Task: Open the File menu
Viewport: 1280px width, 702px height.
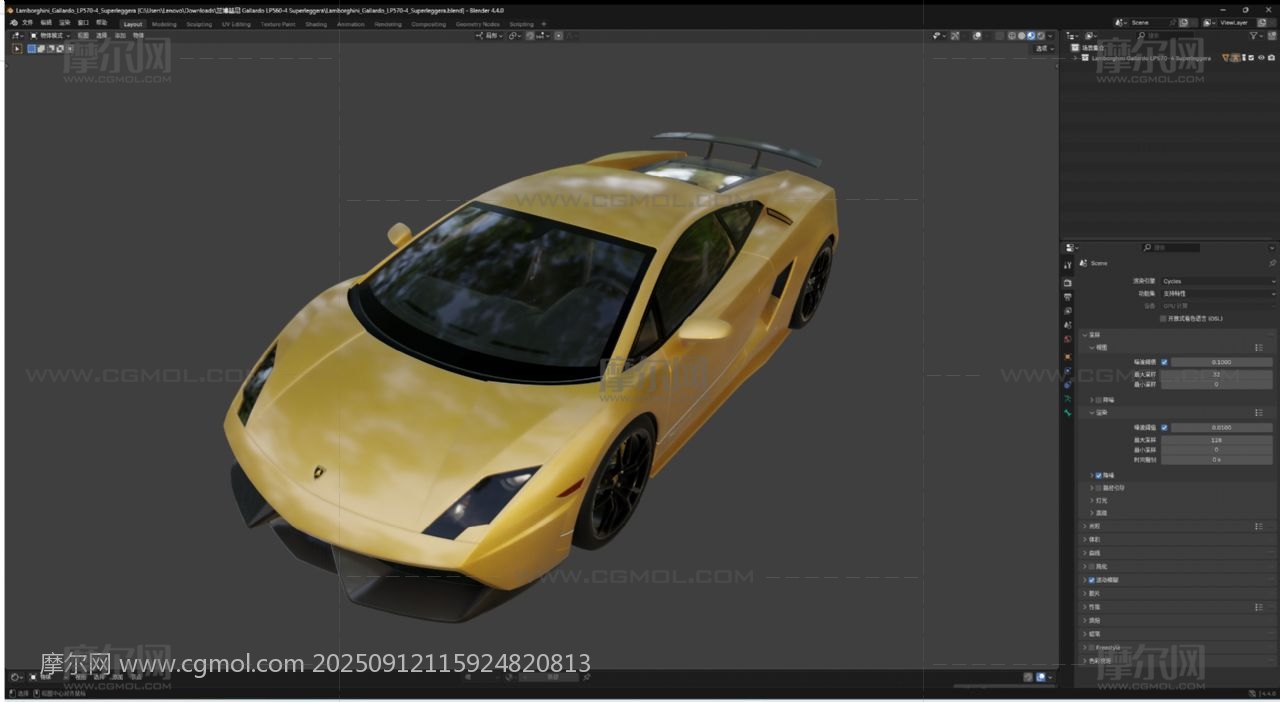Action: (x=28, y=23)
